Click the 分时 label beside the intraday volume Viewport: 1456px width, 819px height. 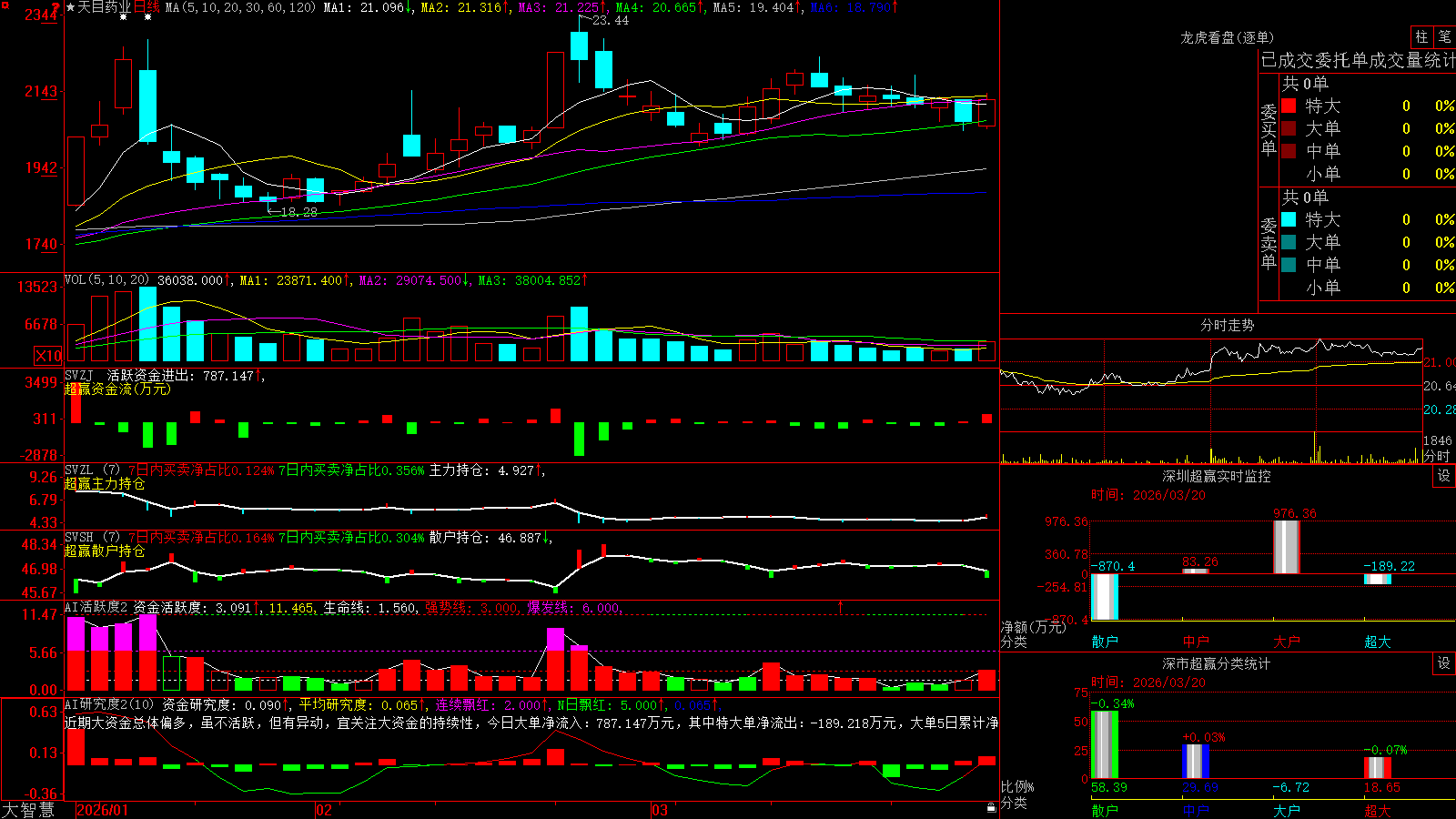(x=1436, y=455)
